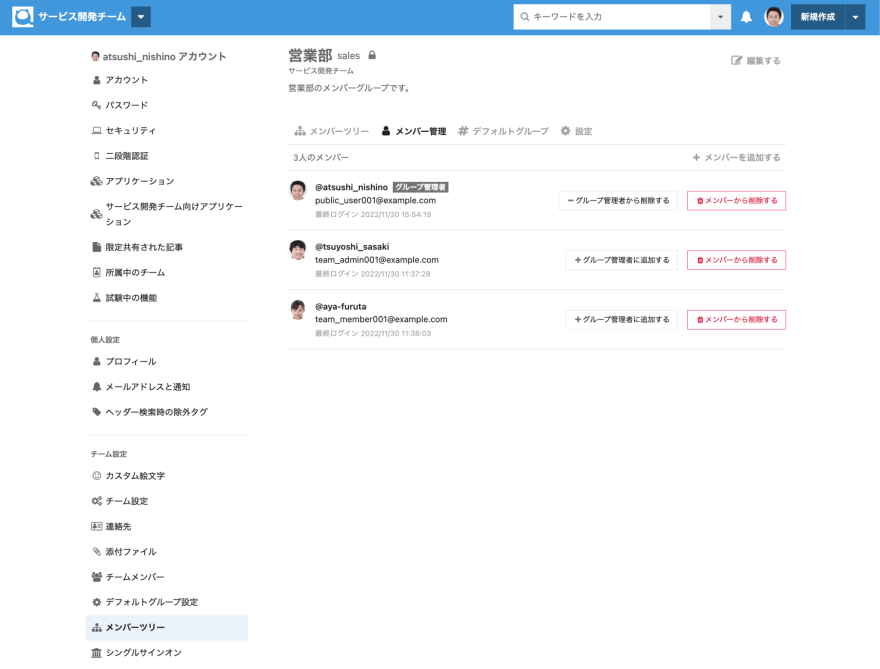The image size is (880, 669).
Task: Delete aya-furuta from members
Action: pyautogui.click(x=736, y=320)
